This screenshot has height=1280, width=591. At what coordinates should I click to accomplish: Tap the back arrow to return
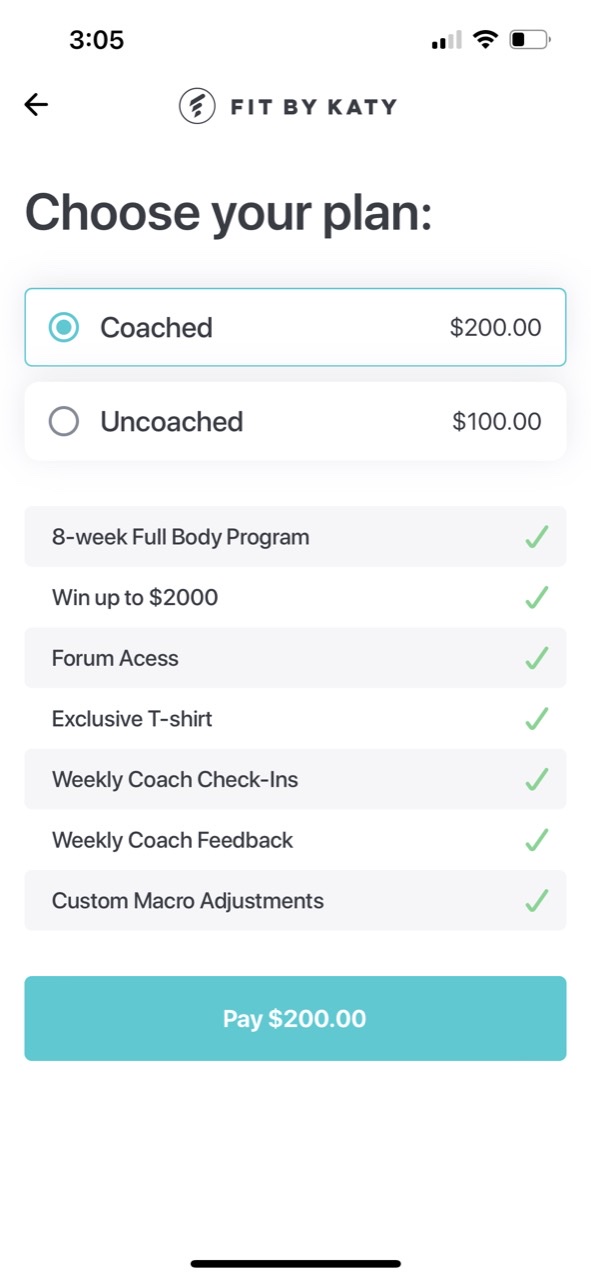tap(36, 104)
